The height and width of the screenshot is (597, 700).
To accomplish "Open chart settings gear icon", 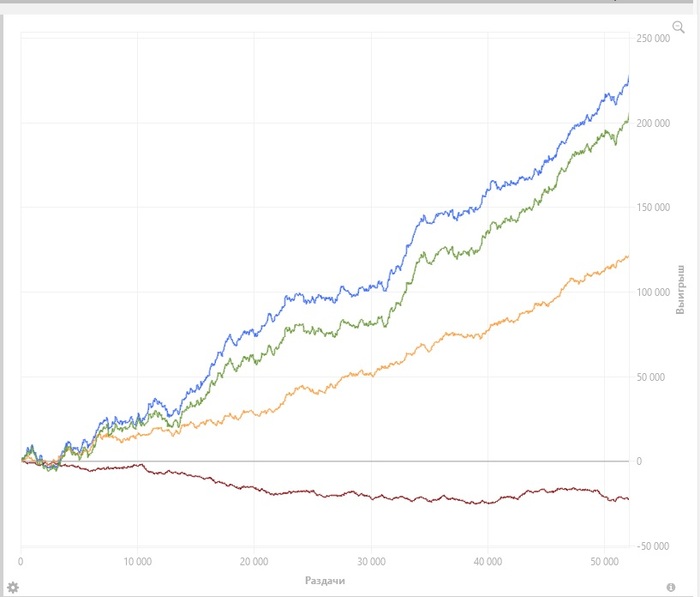I will [x=13, y=586].
